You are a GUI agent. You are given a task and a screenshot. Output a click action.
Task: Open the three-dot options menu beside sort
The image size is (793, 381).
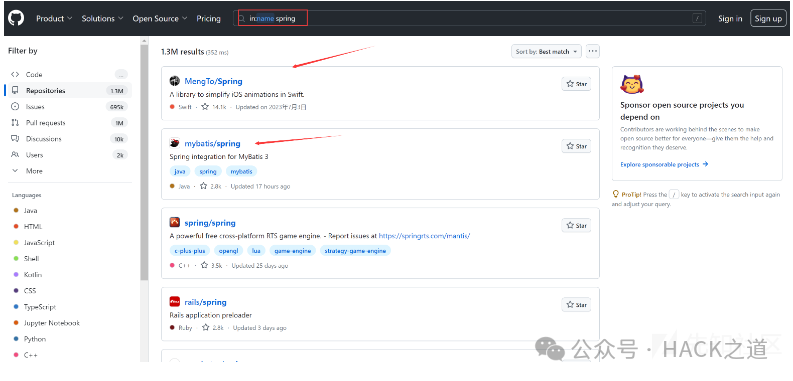[593, 52]
